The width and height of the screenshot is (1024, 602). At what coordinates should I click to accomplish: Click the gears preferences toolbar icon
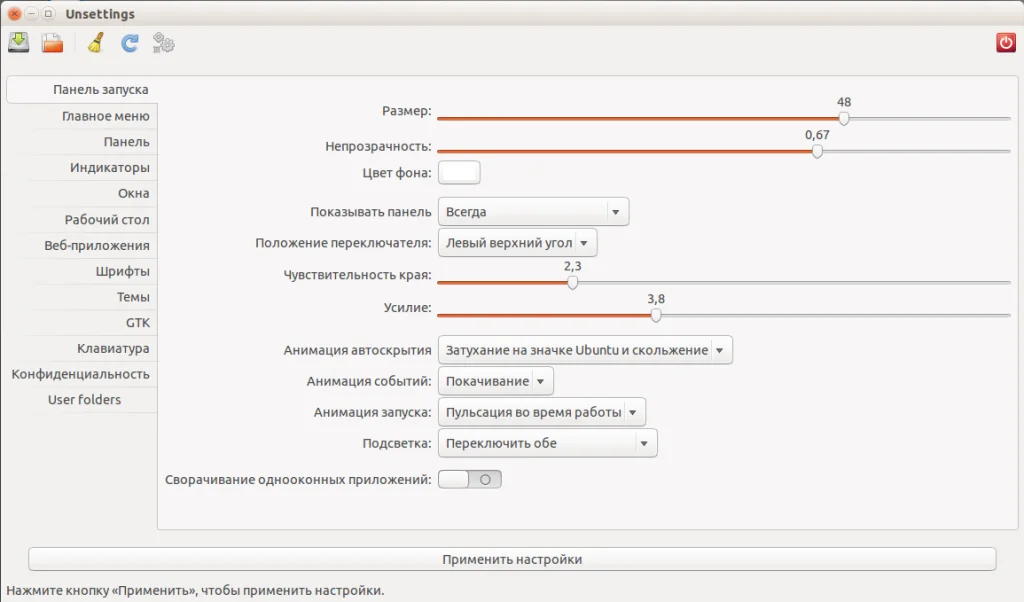(163, 43)
